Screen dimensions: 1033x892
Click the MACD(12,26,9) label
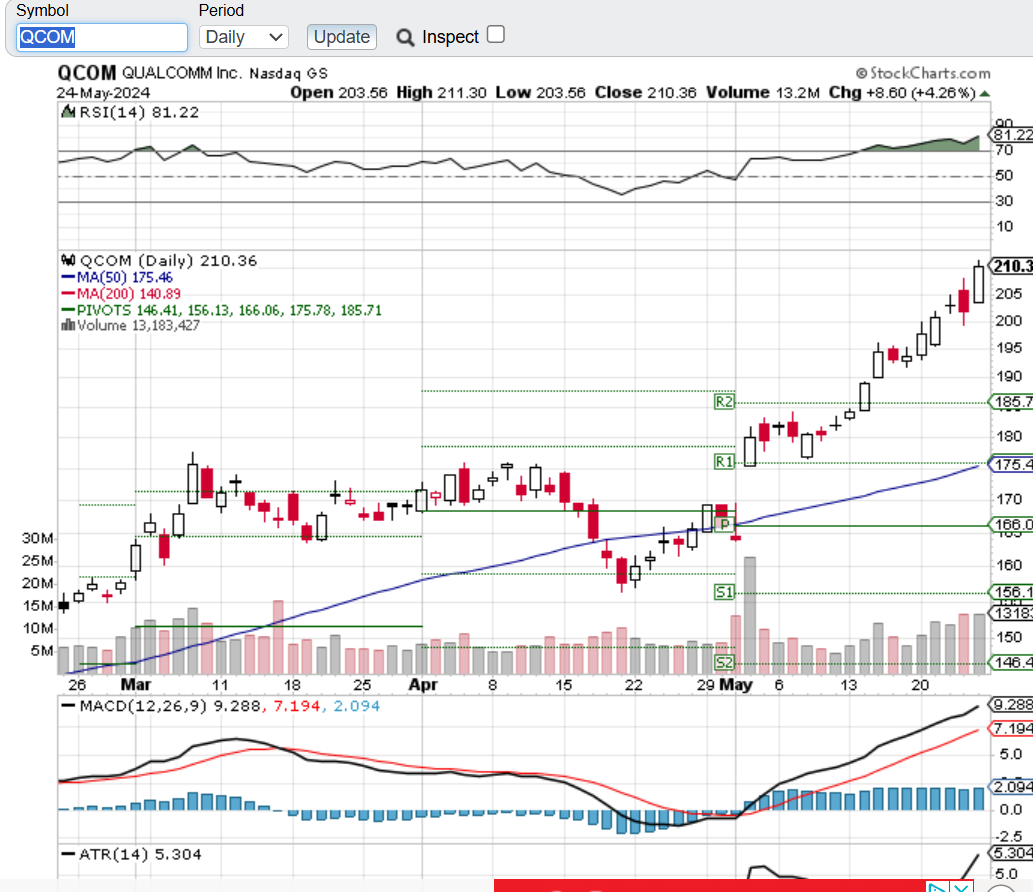click(143, 706)
